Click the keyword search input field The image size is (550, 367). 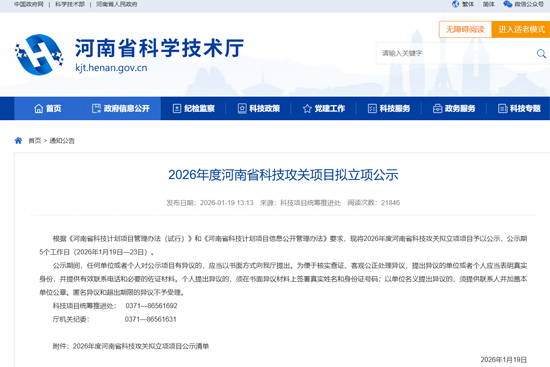click(x=456, y=53)
